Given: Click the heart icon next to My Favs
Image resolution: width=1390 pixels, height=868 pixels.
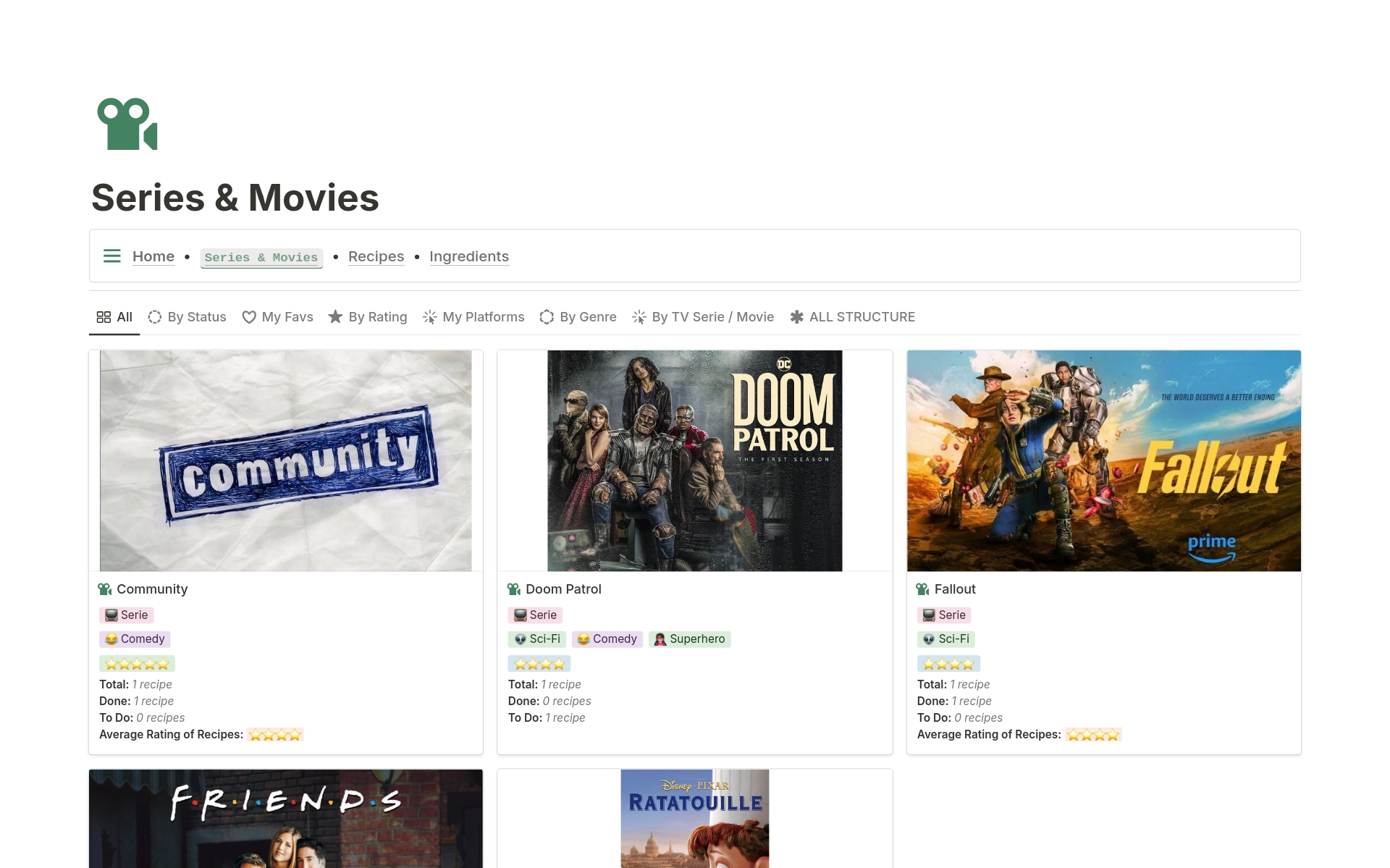Looking at the screenshot, I should click(x=249, y=317).
